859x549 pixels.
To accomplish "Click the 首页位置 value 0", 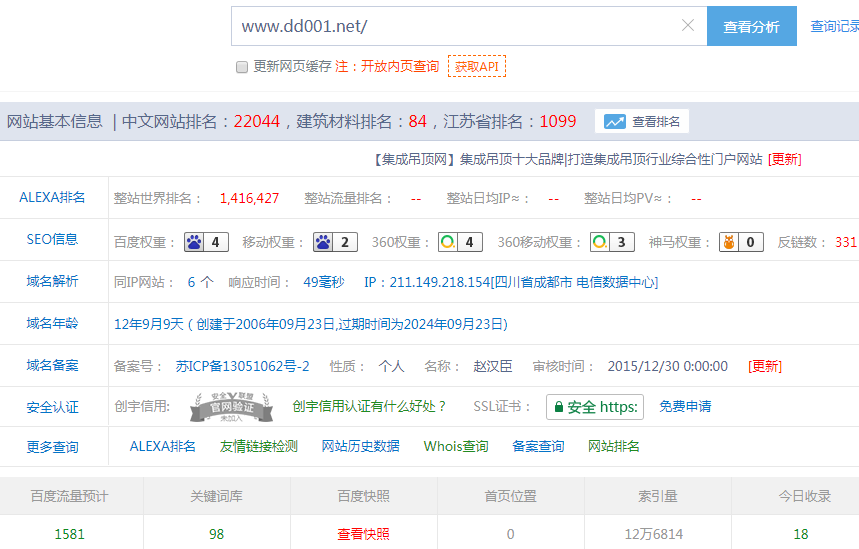I will point(510,534).
